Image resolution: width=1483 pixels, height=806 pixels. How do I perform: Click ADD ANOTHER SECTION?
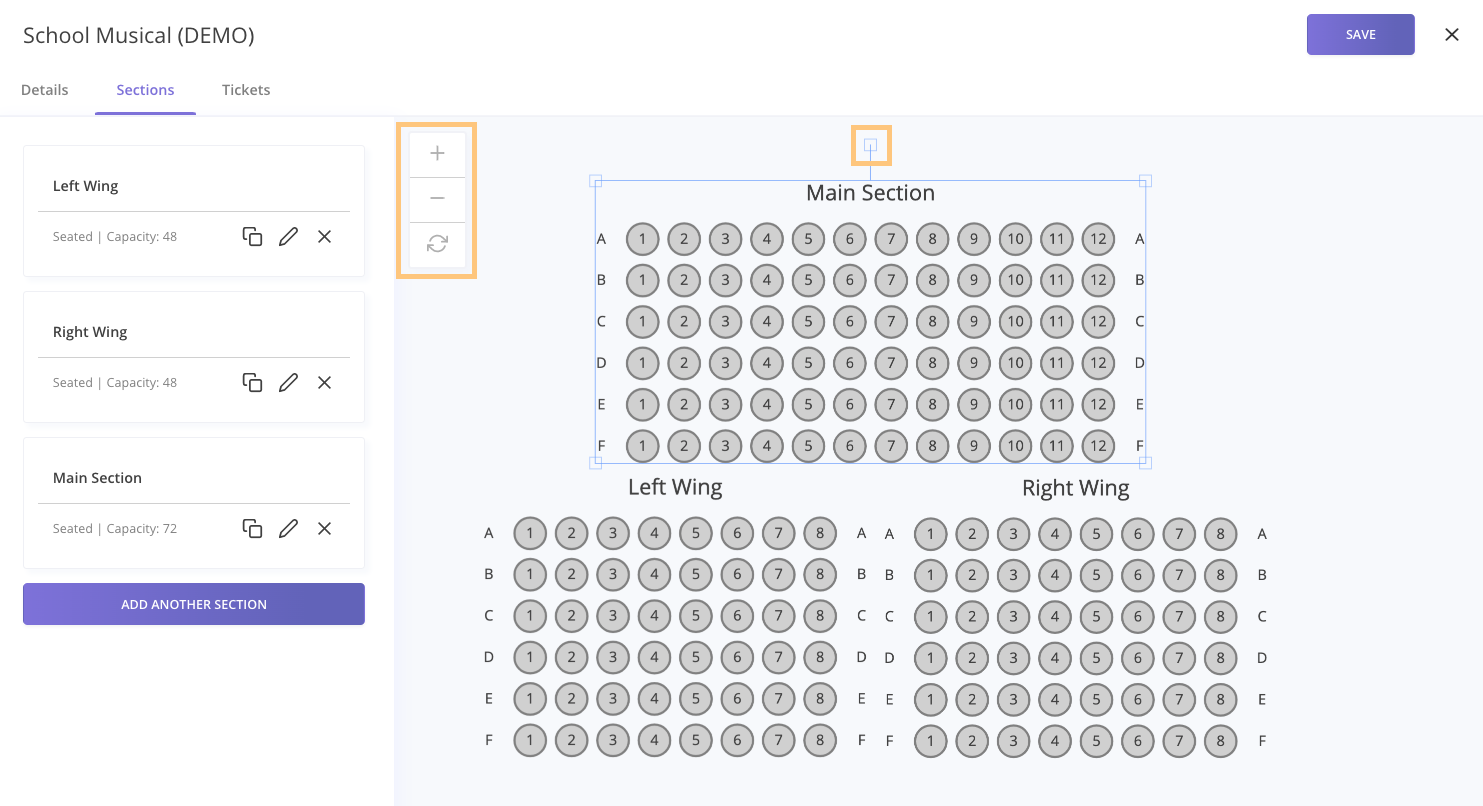point(193,604)
